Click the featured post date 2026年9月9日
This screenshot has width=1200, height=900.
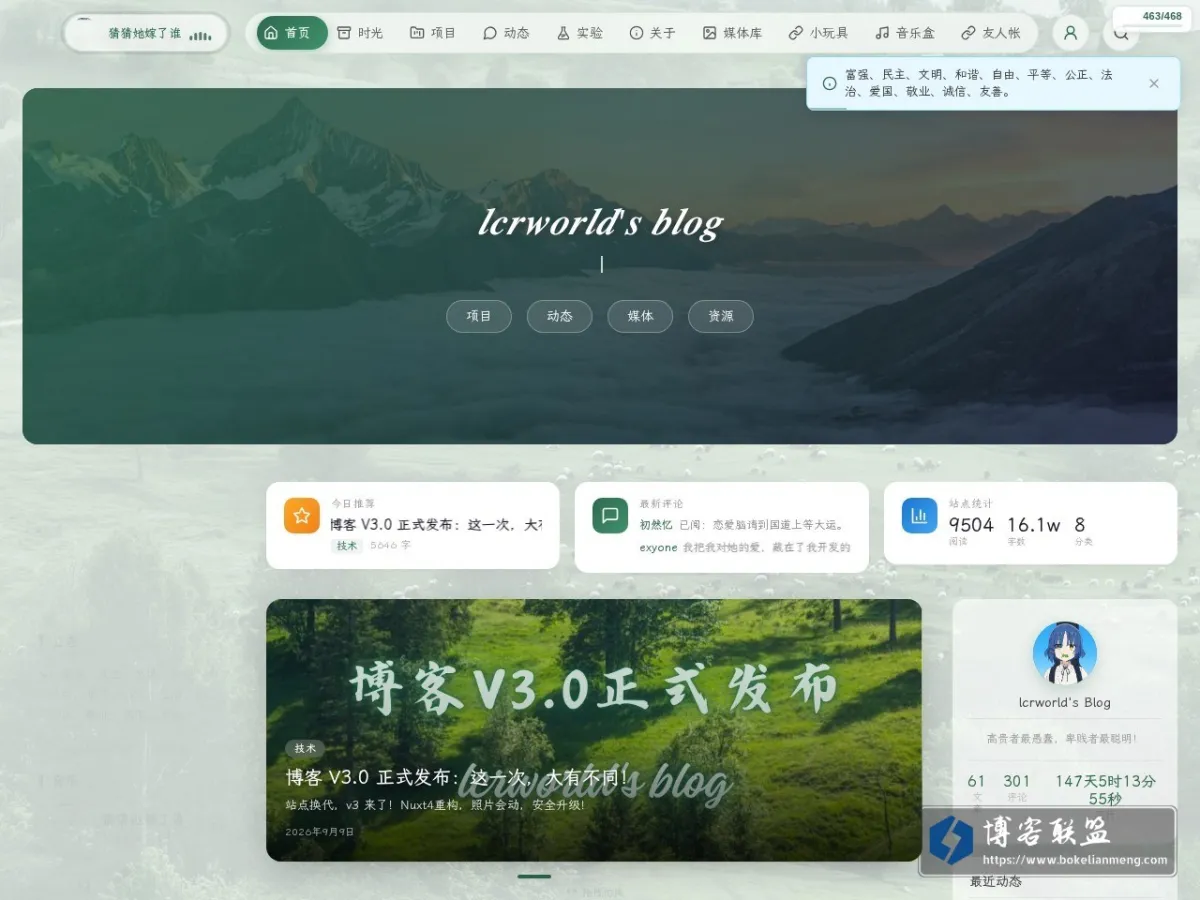coord(320,832)
